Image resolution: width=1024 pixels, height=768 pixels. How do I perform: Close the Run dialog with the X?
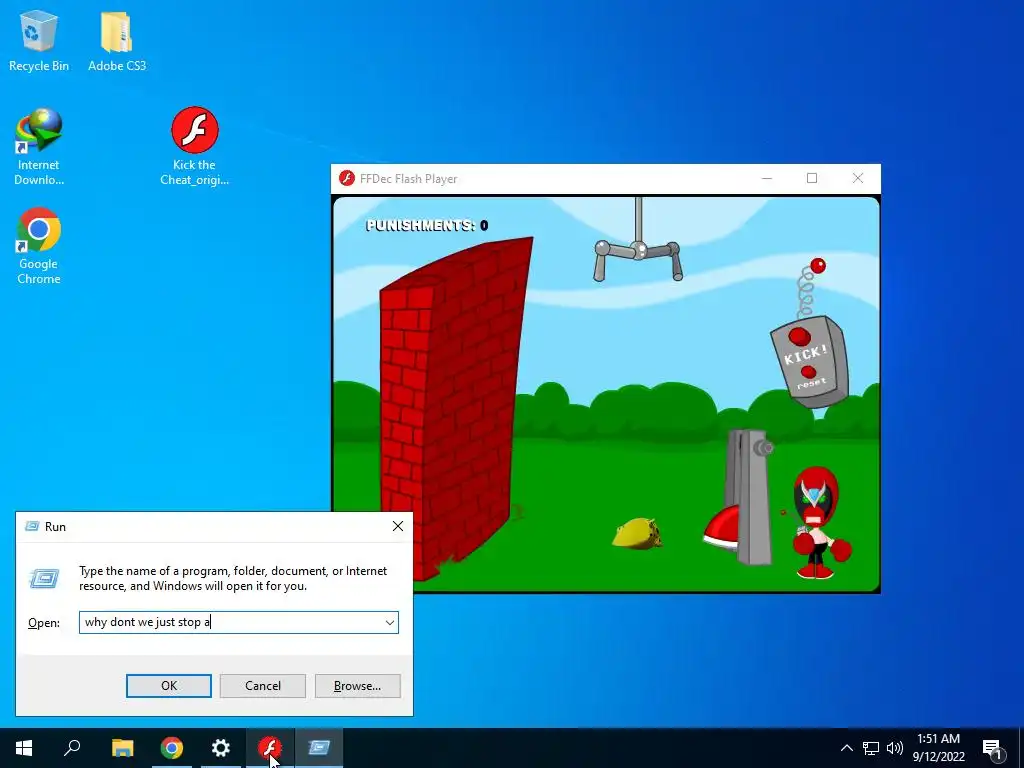click(x=398, y=526)
